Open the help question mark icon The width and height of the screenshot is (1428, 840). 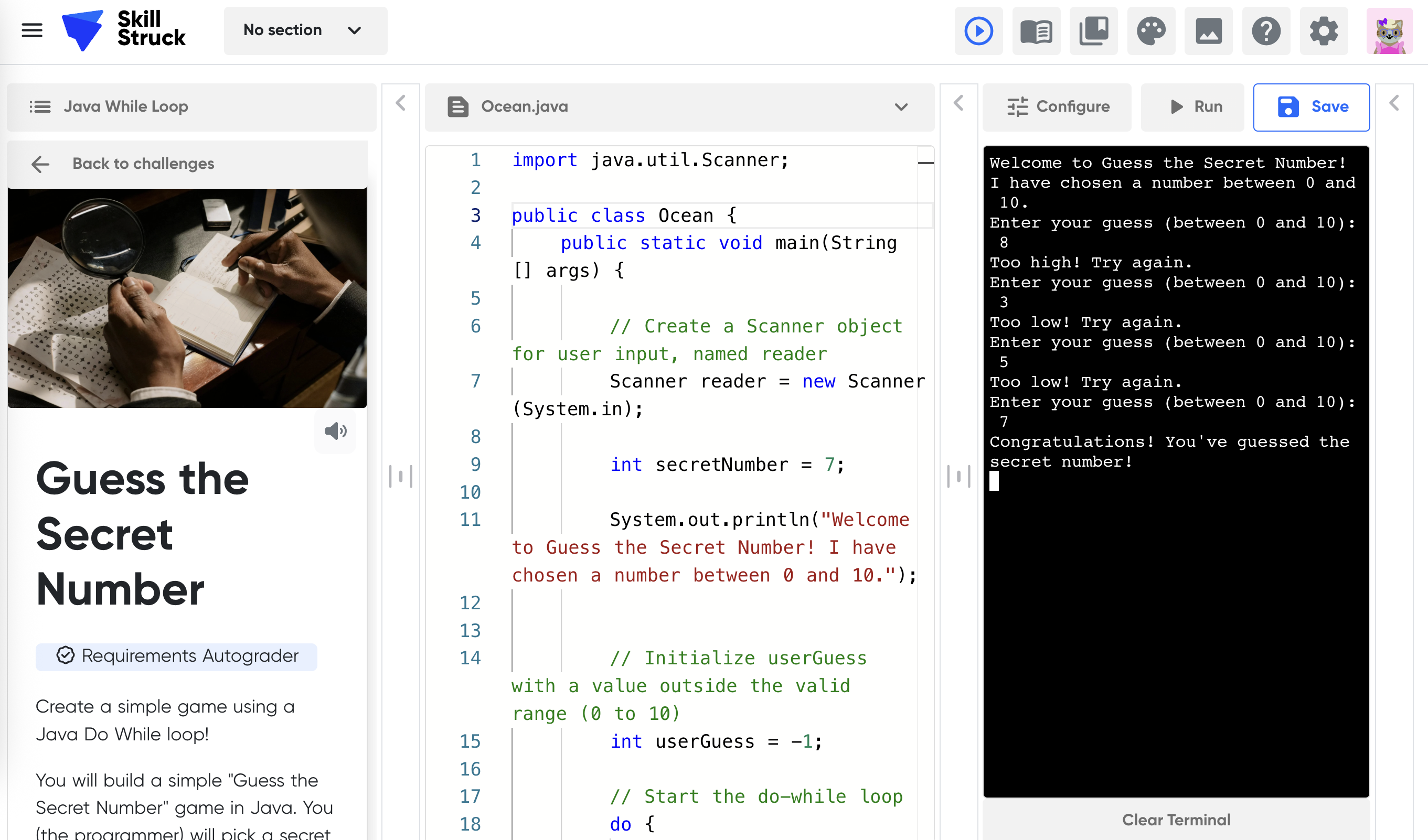(x=1266, y=31)
